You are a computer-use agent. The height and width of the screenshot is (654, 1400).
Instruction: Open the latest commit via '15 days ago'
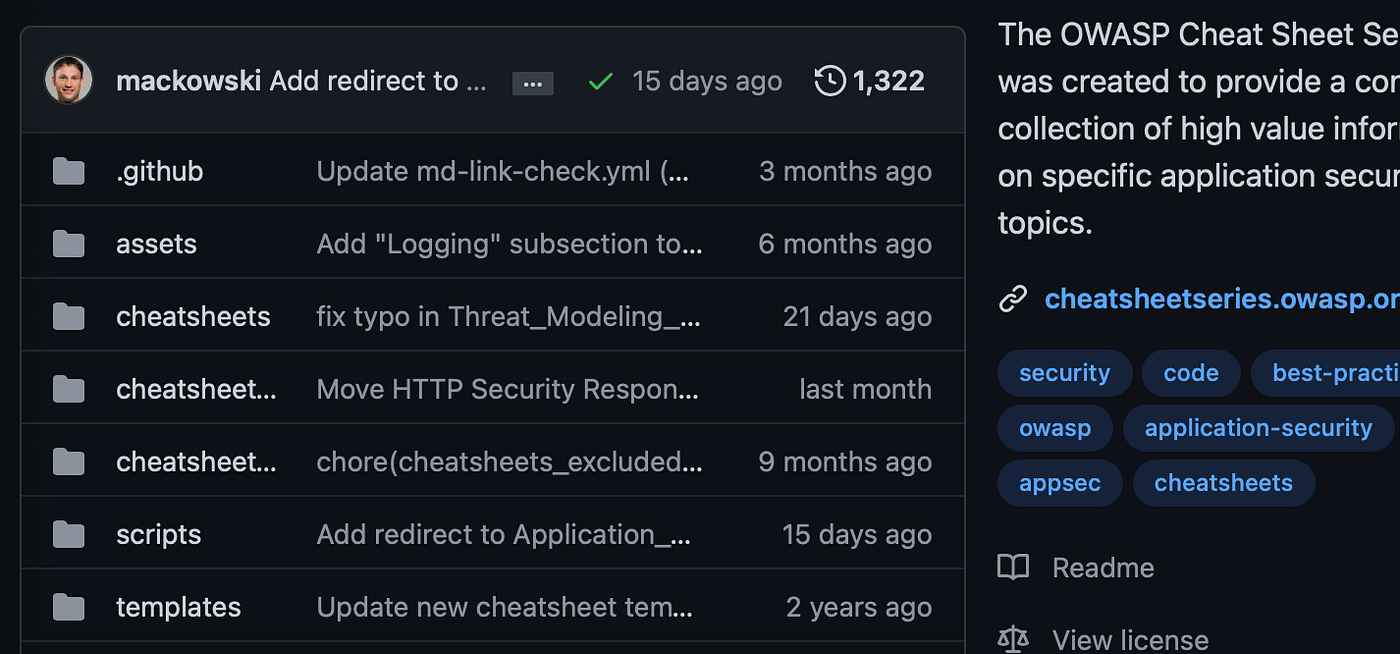[707, 81]
